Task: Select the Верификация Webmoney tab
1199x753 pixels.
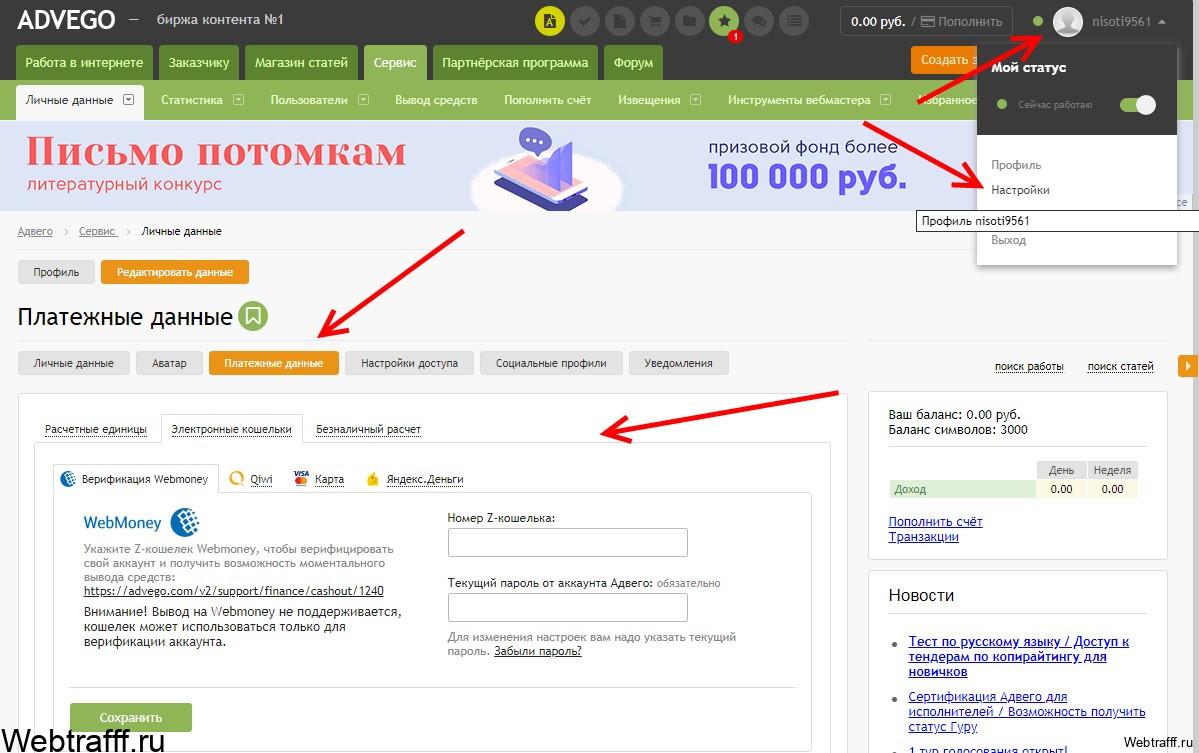Action: [x=135, y=479]
